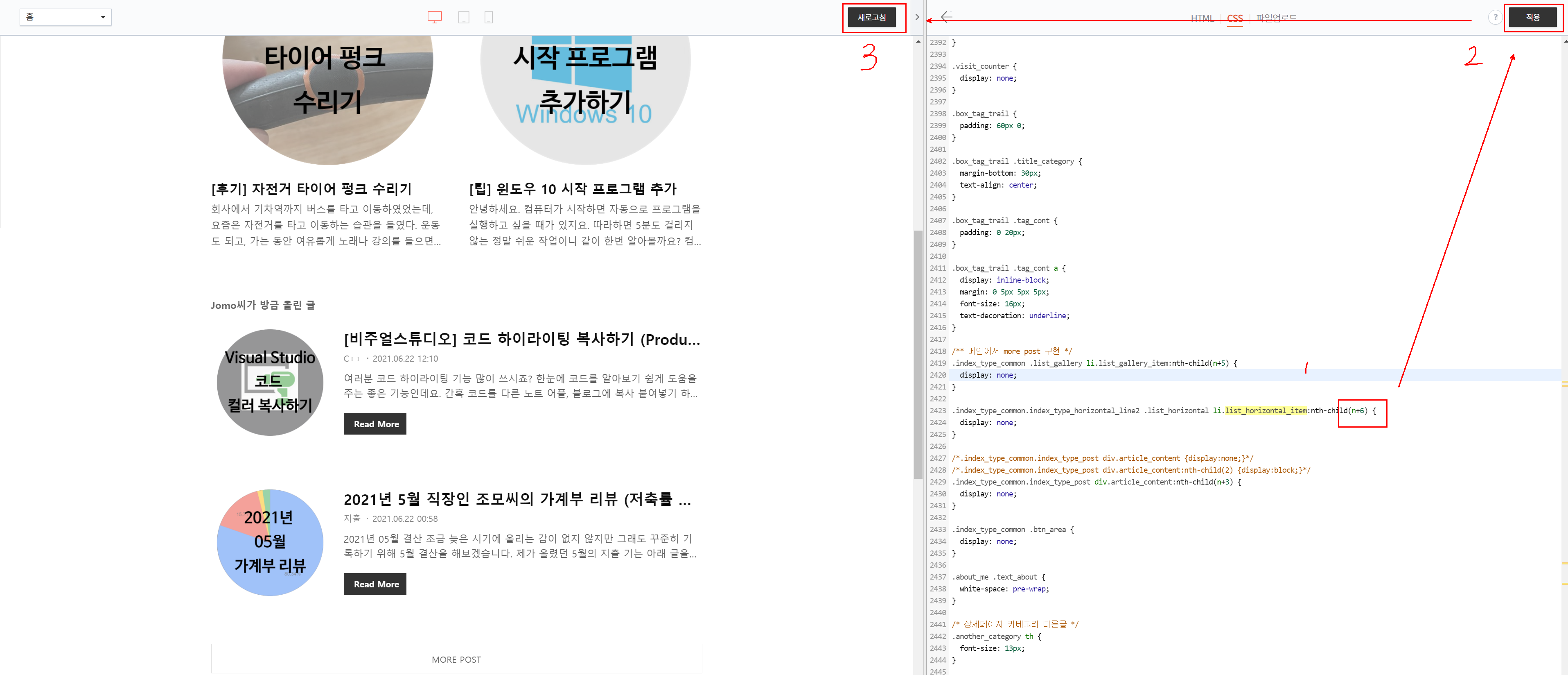Open the 윈도우 10 시작 프로그램 post title
The width and height of the screenshot is (1568, 675).
pyautogui.click(x=572, y=189)
